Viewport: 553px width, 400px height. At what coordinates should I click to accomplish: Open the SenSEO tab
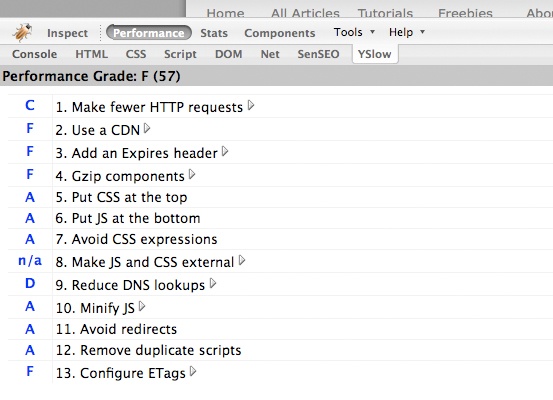[x=318, y=54]
